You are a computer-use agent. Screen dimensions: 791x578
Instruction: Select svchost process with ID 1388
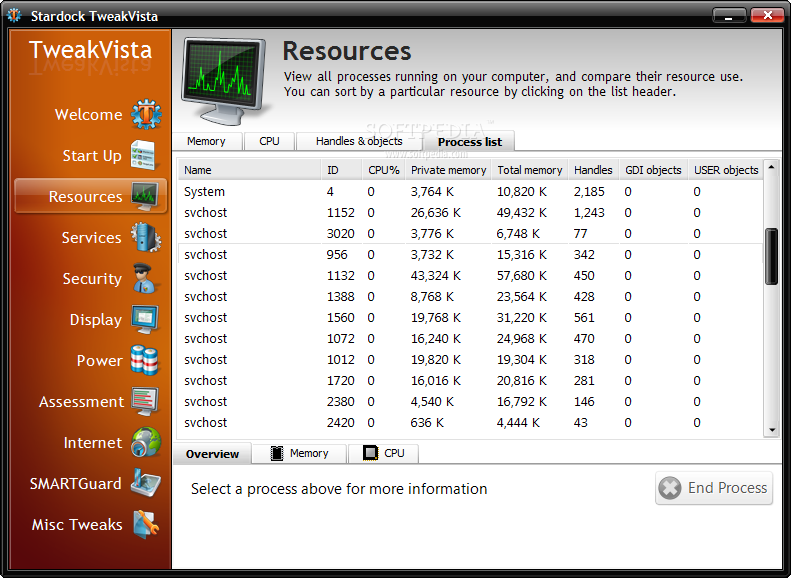[470, 297]
